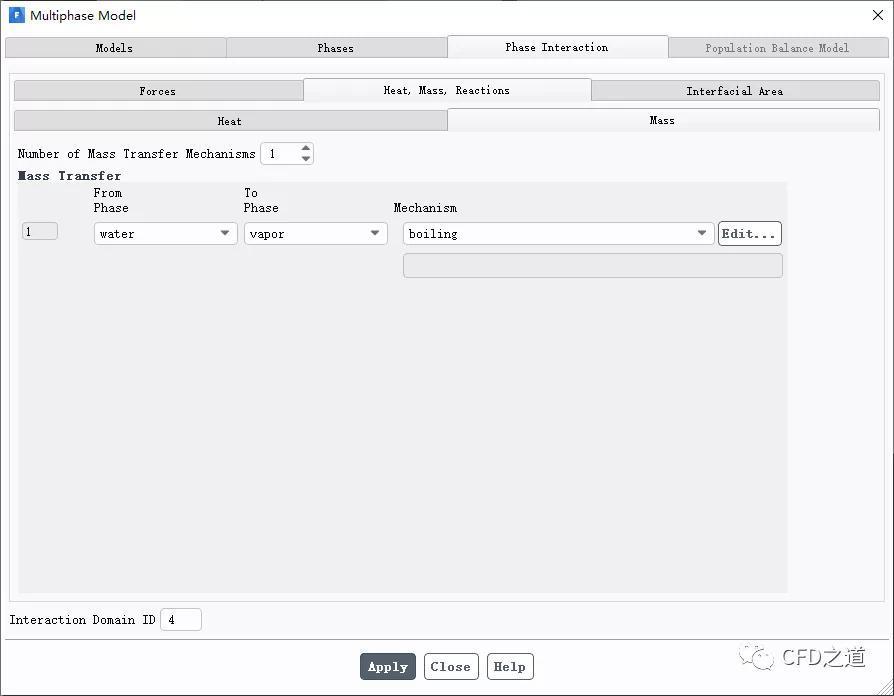Screen dimensions: 894x696
Task: Expand the boiling Mechanism dropdown
Action: (x=559, y=234)
